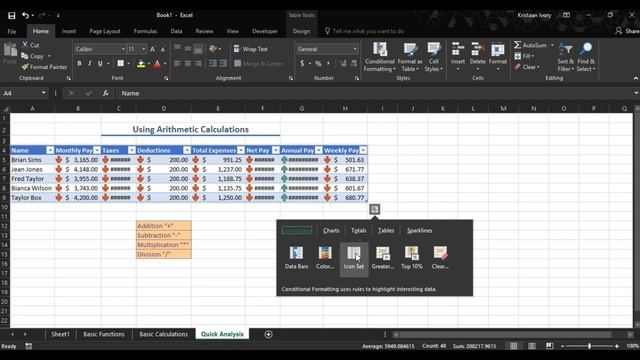Toggle Wrap Text

pyautogui.click(x=251, y=49)
